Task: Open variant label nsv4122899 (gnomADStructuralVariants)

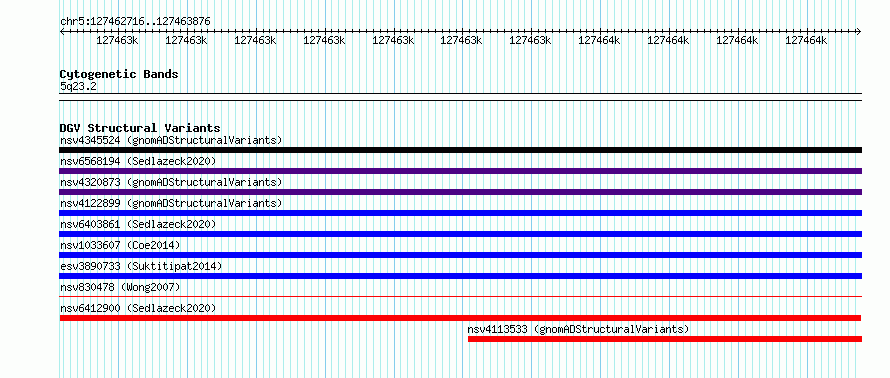Action: pyautogui.click(x=171, y=203)
